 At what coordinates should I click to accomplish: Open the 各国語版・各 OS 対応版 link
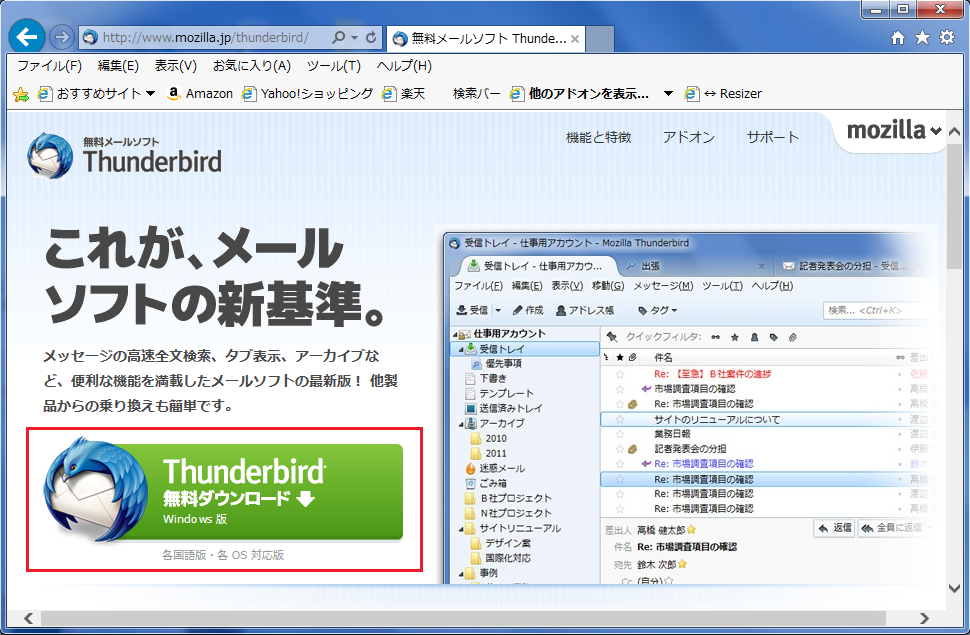point(223,555)
